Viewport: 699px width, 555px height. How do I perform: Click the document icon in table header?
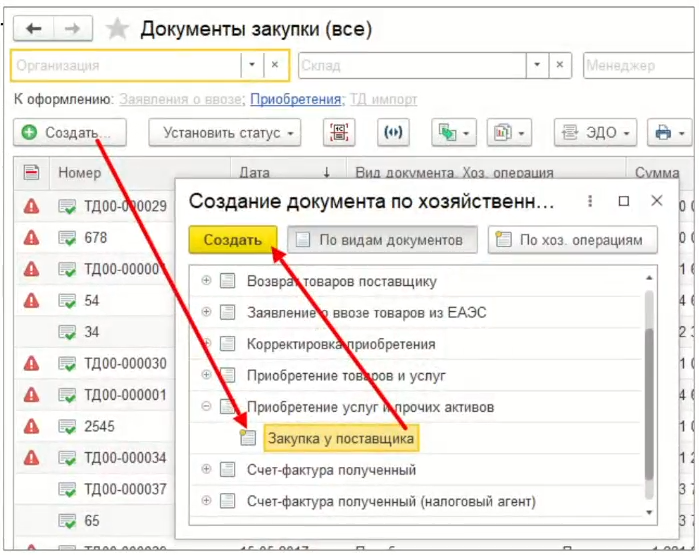click(x=31, y=172)
